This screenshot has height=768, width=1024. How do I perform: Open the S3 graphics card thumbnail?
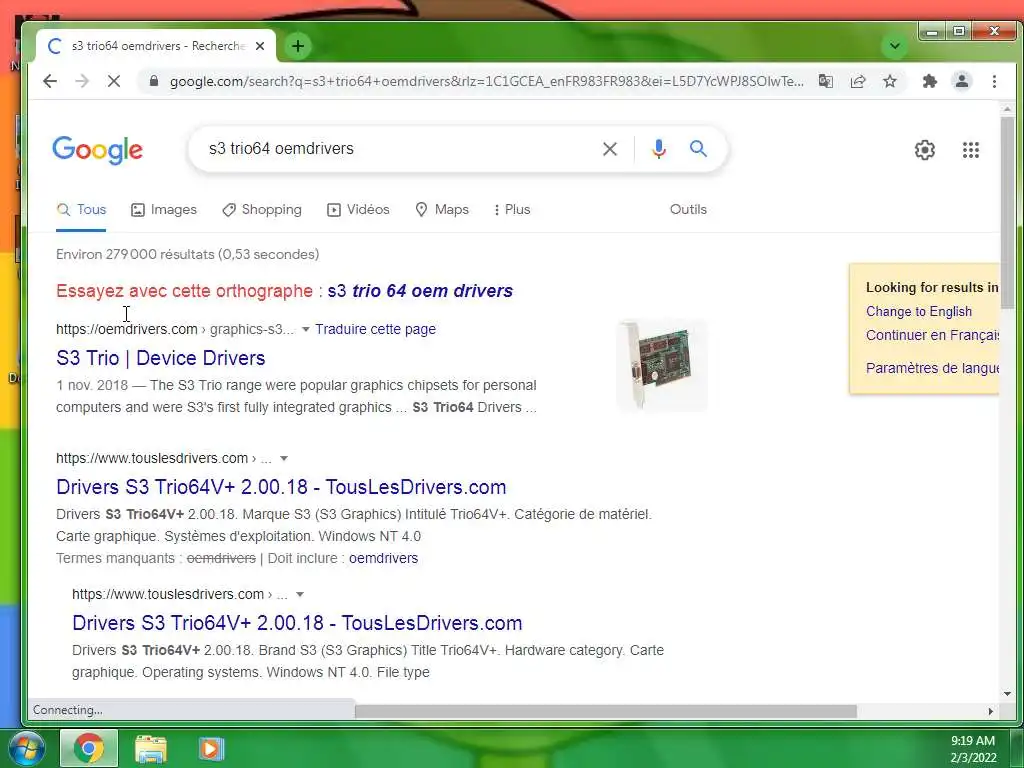tap(662, 366)
